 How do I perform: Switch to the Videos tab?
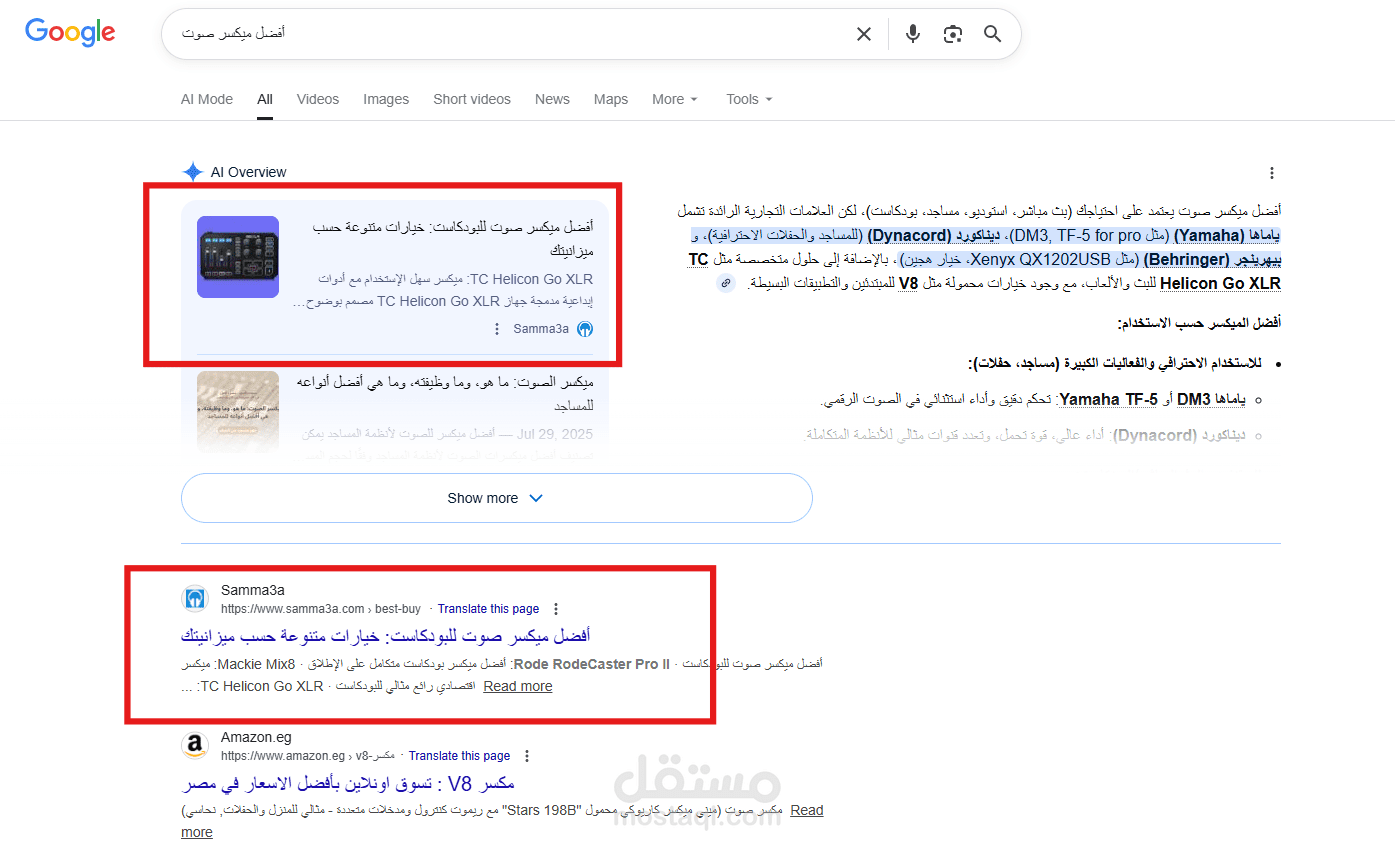(x=318, y=99)
